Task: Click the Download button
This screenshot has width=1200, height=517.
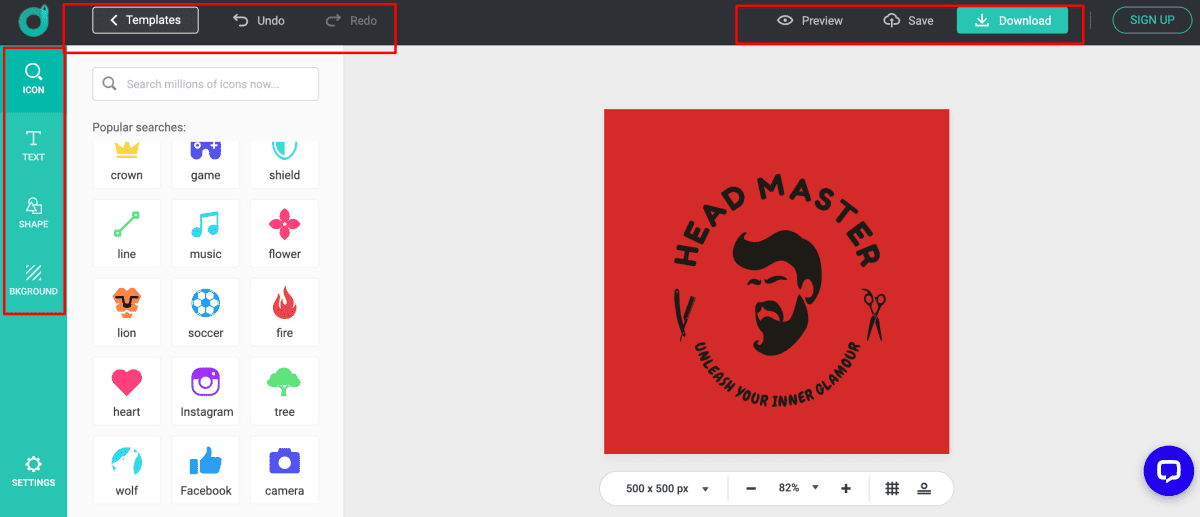Action: (1012, 20)
